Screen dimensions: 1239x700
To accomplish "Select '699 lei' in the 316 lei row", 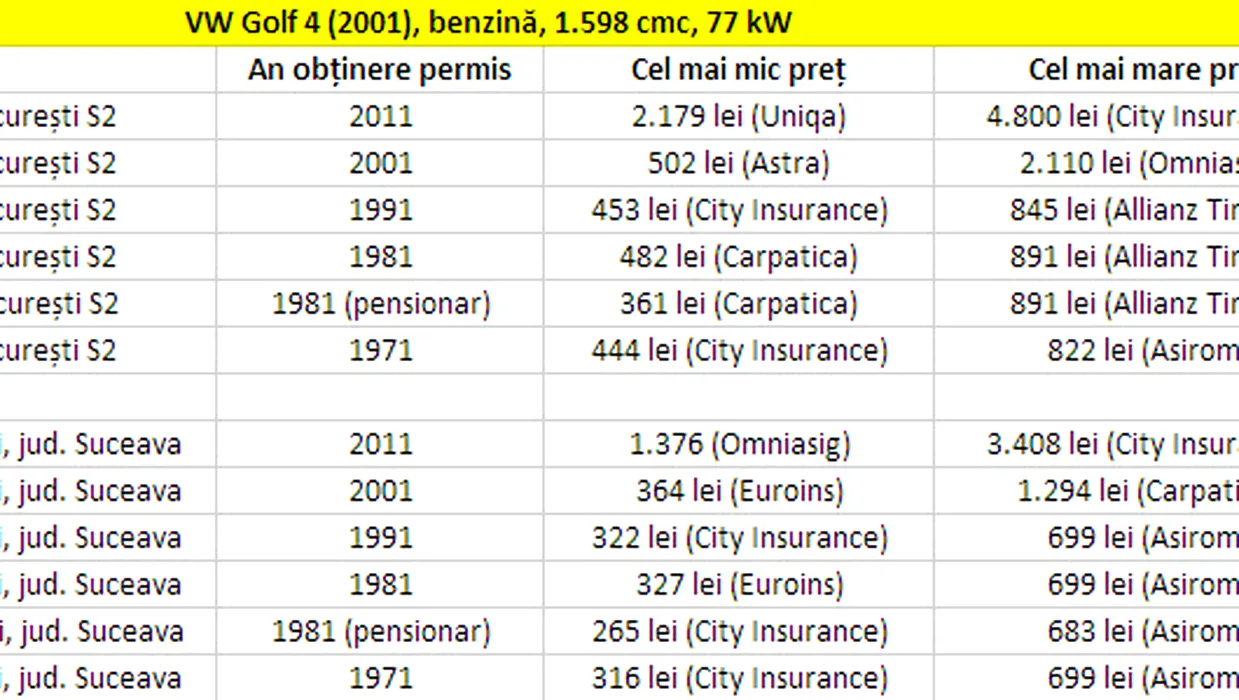I will point(1087,679).
